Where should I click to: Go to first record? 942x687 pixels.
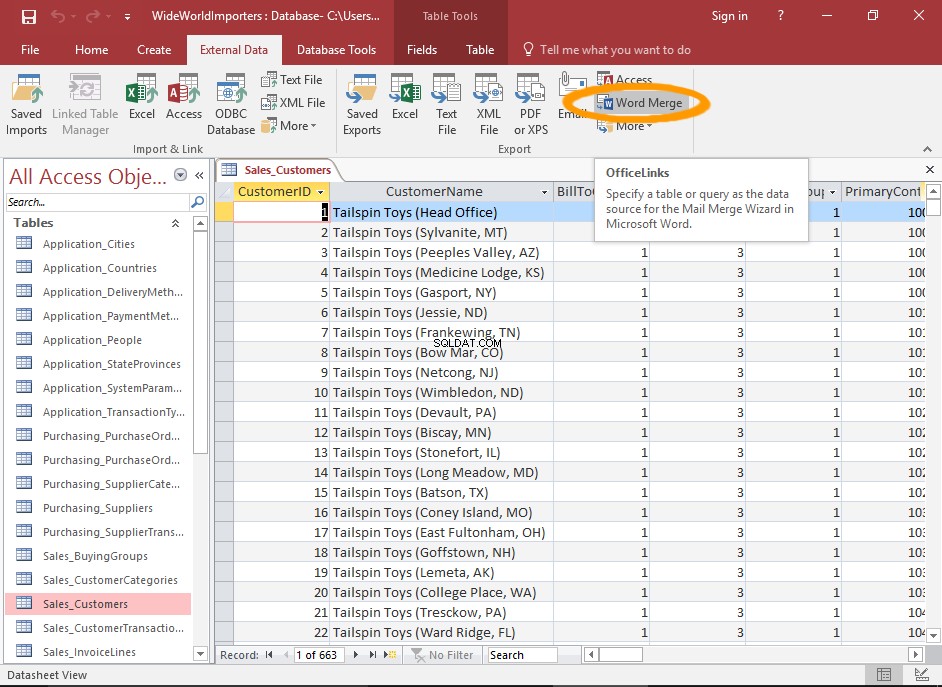(x=269, y=655)
